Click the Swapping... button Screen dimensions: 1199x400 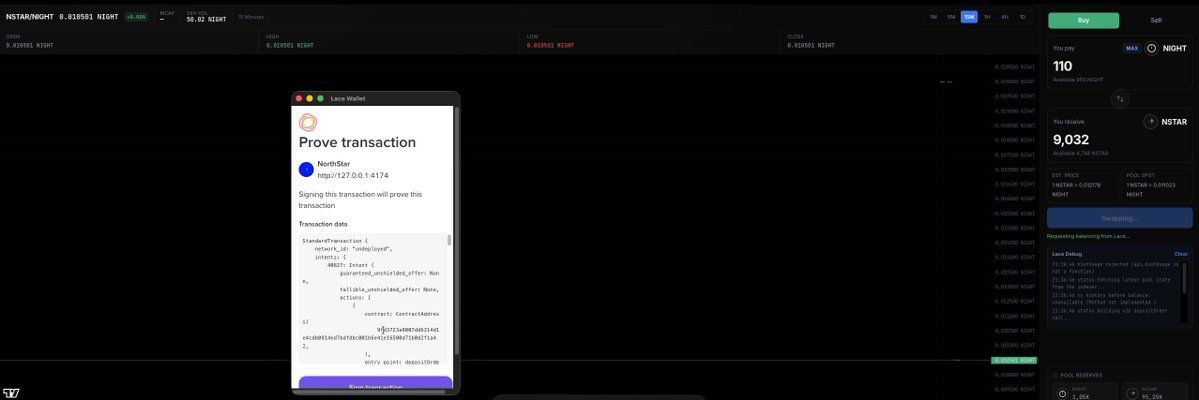1119,218
